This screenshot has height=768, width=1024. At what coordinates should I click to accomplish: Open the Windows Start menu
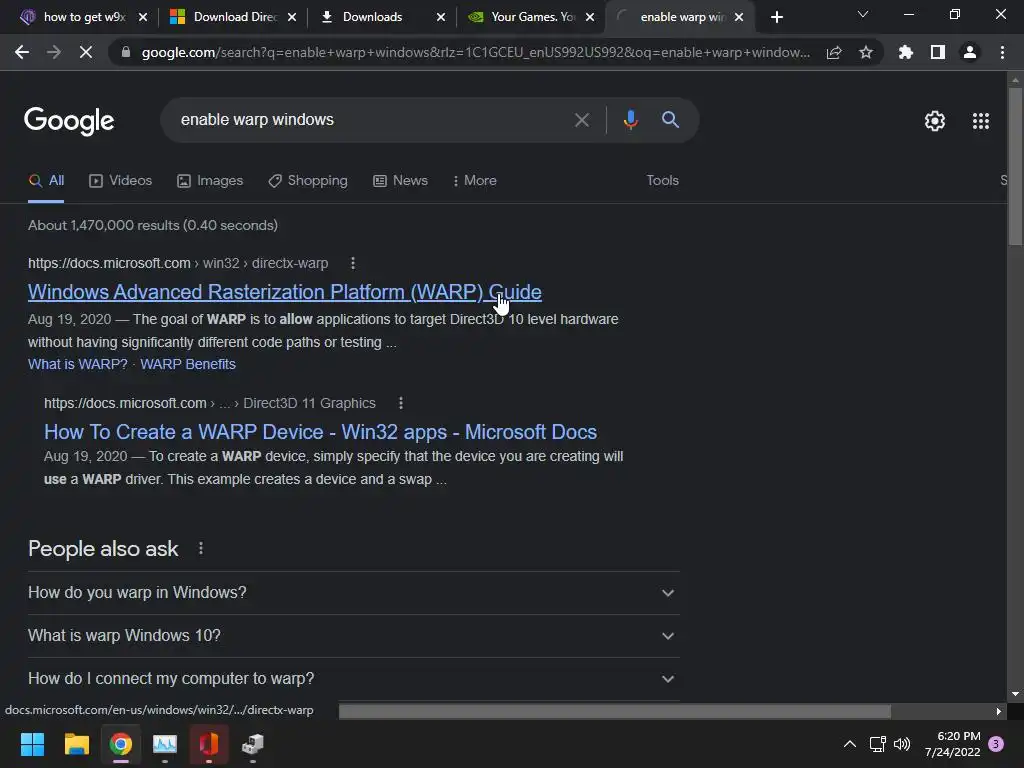pyautogui.click(x=32, y=744)
